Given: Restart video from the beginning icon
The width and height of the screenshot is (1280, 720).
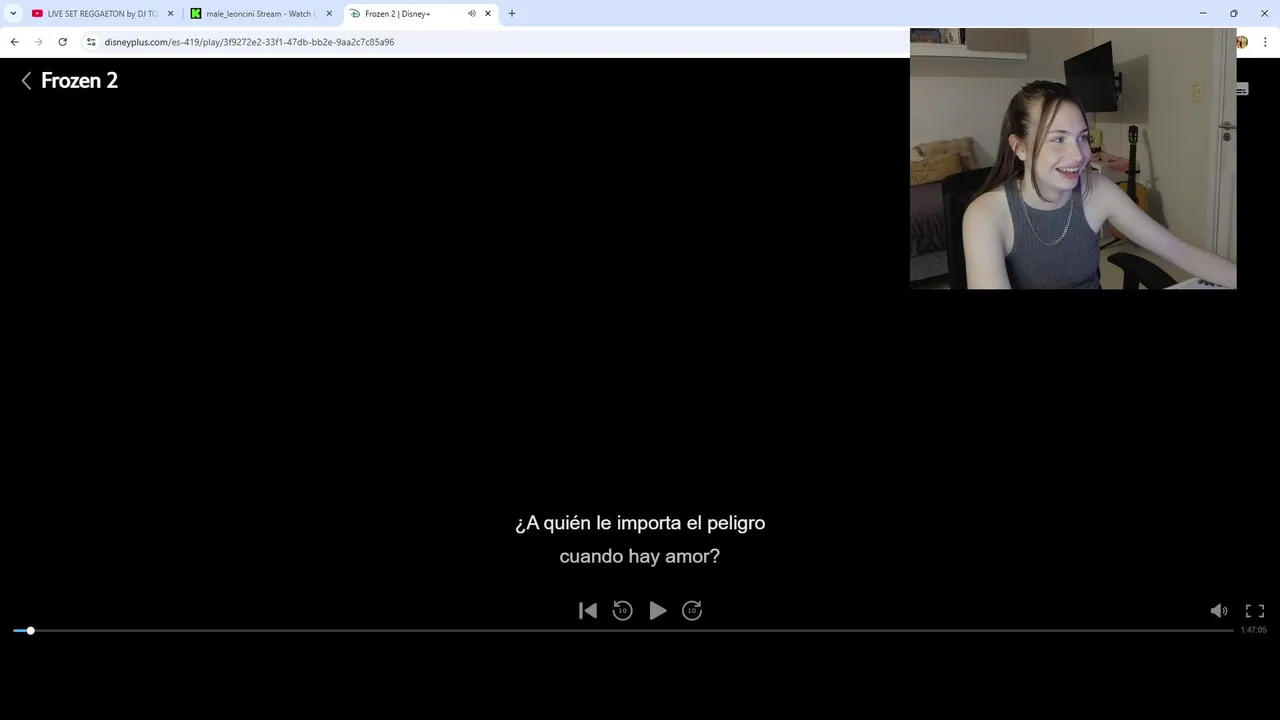Looking at the screenshot, I should pyautogui.click(x=588, y=611).
